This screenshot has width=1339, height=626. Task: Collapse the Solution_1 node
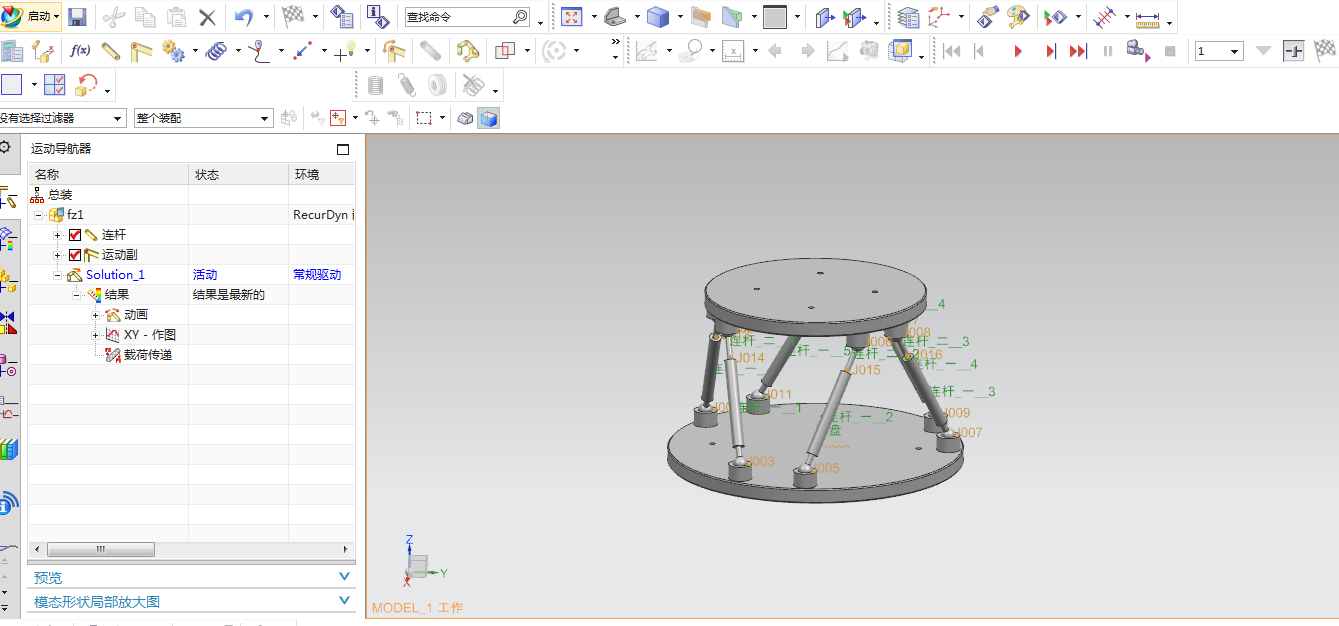click(58, 275)
